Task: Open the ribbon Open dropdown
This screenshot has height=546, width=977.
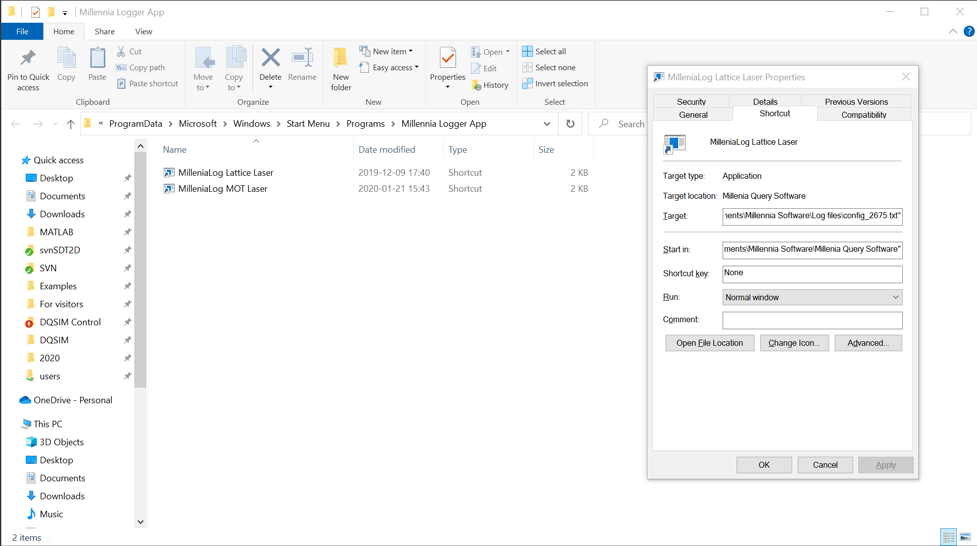Action: (x=490, y=52)
